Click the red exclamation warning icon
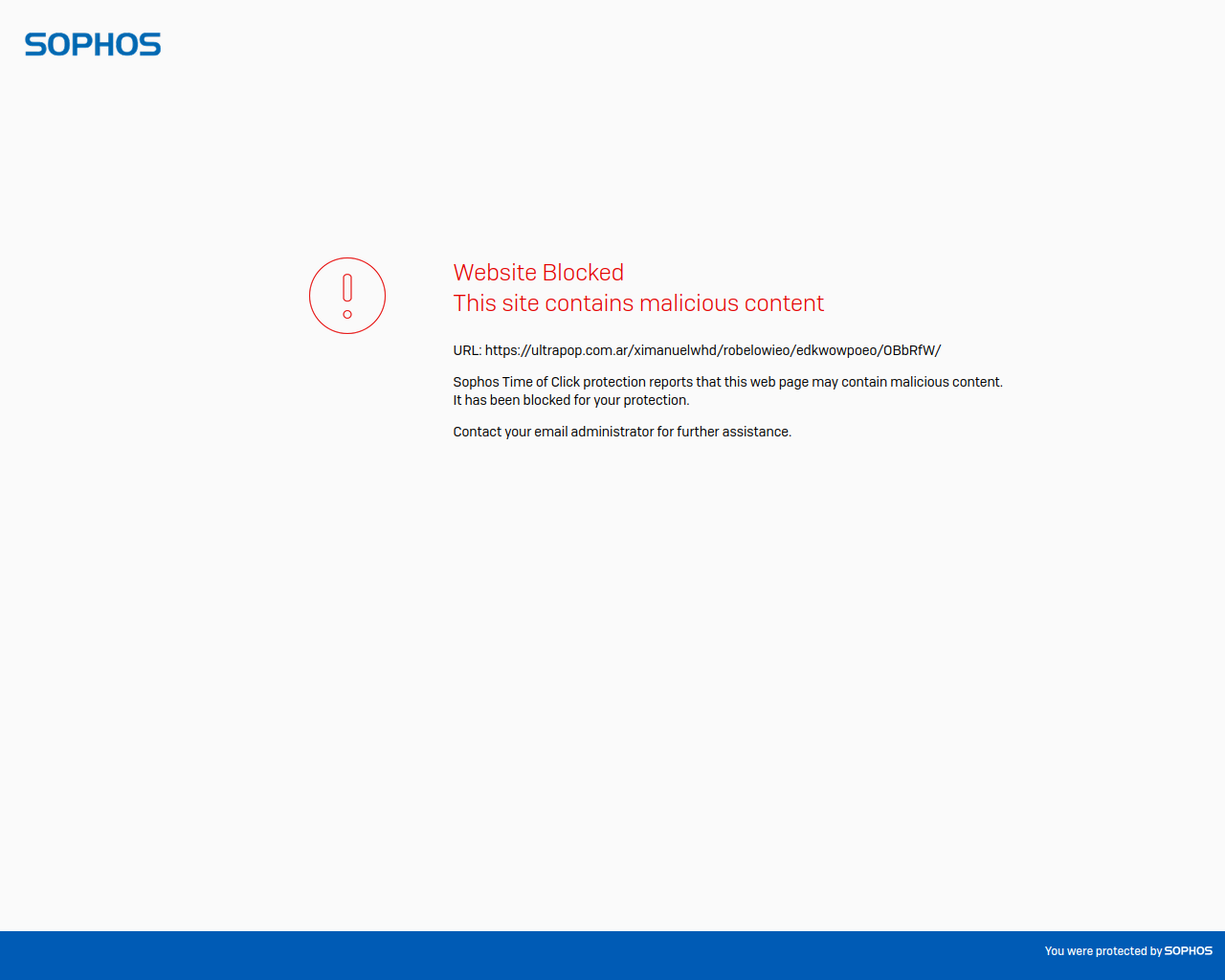Image resolution: width=1225 pixels, height=980 pixels. pos(347,296)
